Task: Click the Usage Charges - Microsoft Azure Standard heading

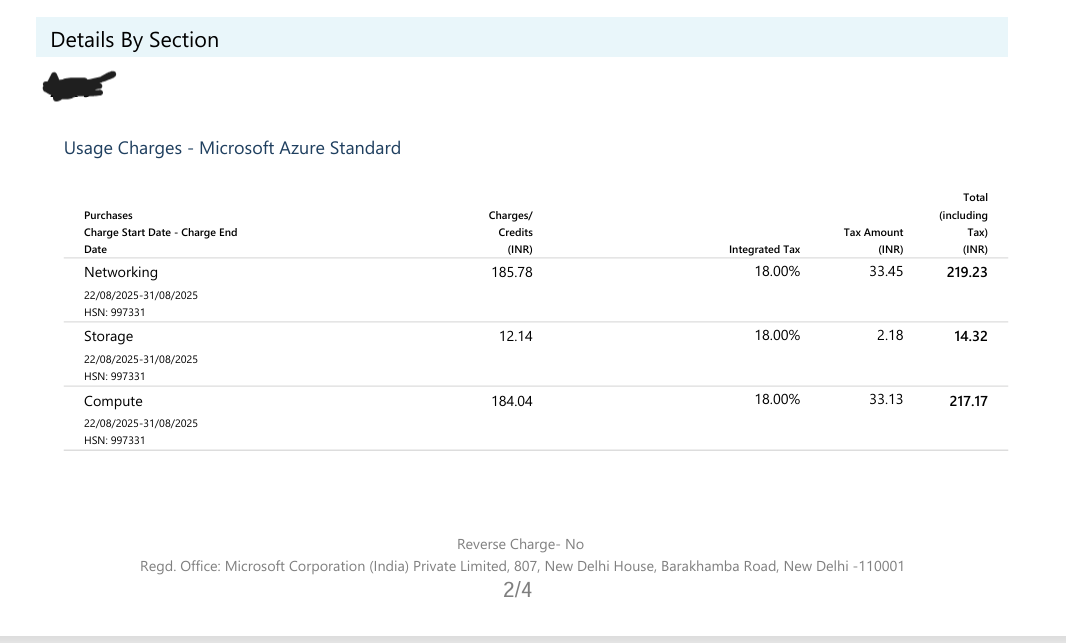Action: click(x=232, y=147)
